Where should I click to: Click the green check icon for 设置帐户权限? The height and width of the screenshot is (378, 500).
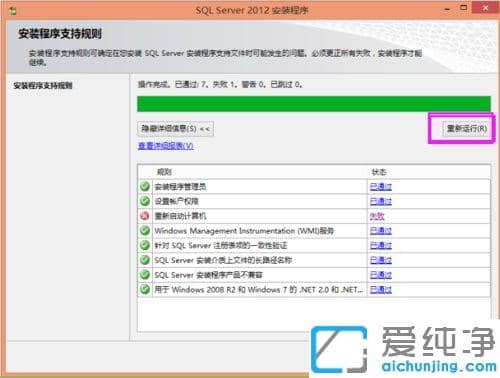(145, 201)
